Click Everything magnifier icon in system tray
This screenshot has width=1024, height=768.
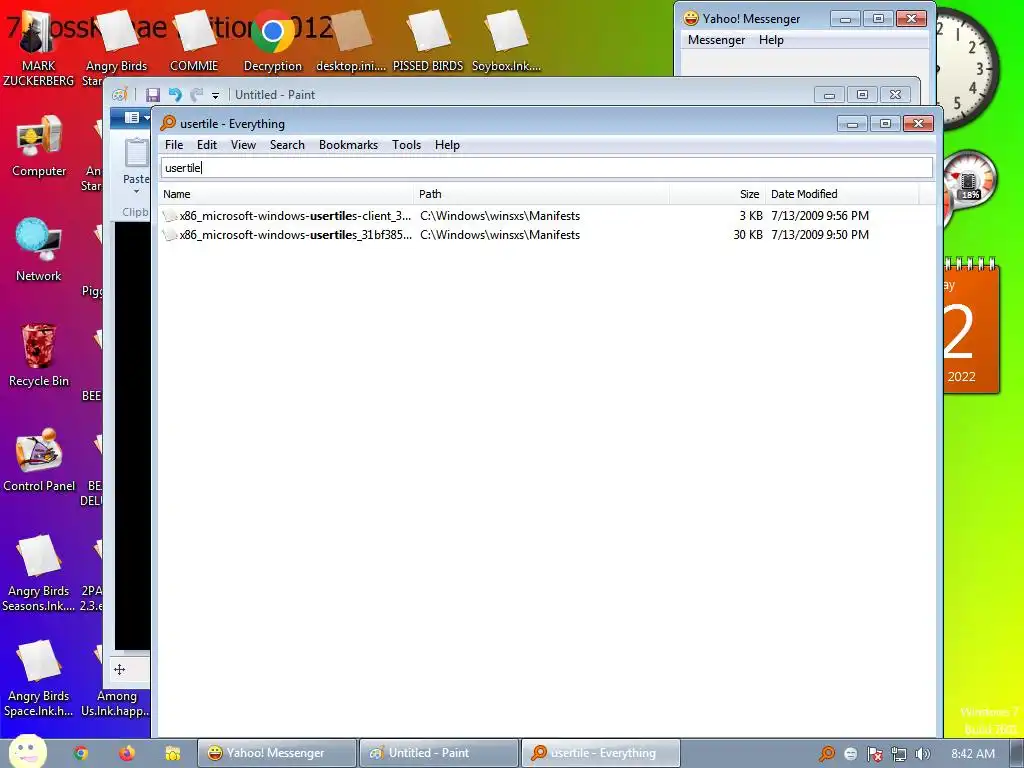click(x=827, y=754)
